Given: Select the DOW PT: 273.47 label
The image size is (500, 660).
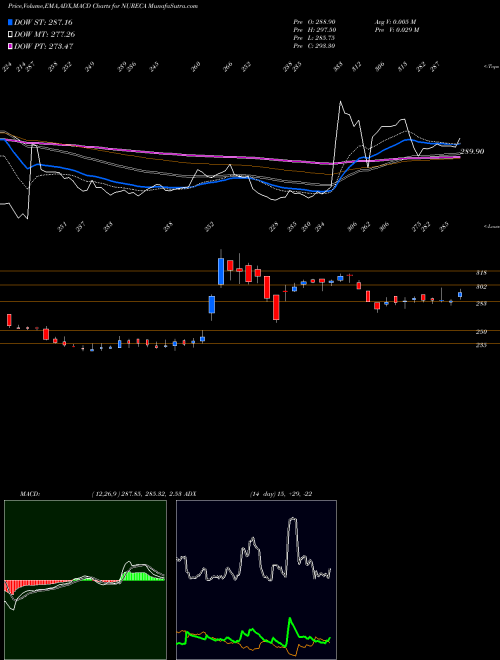Looking at the screenshot, I should pos(44,46).
